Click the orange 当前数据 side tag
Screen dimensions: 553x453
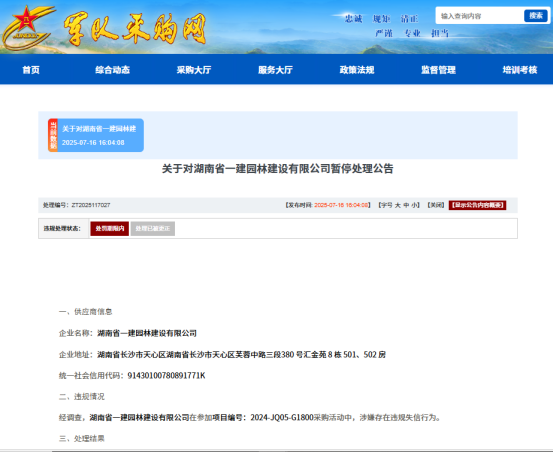click(53, 135)
